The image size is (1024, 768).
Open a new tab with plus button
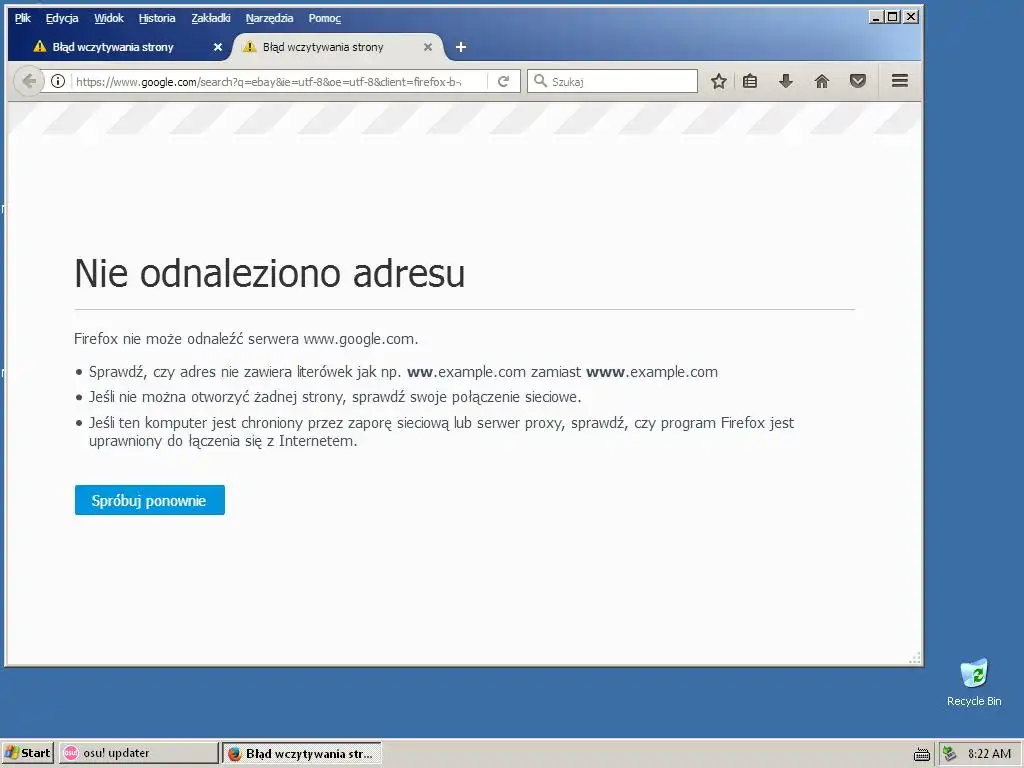click(460, 47)
